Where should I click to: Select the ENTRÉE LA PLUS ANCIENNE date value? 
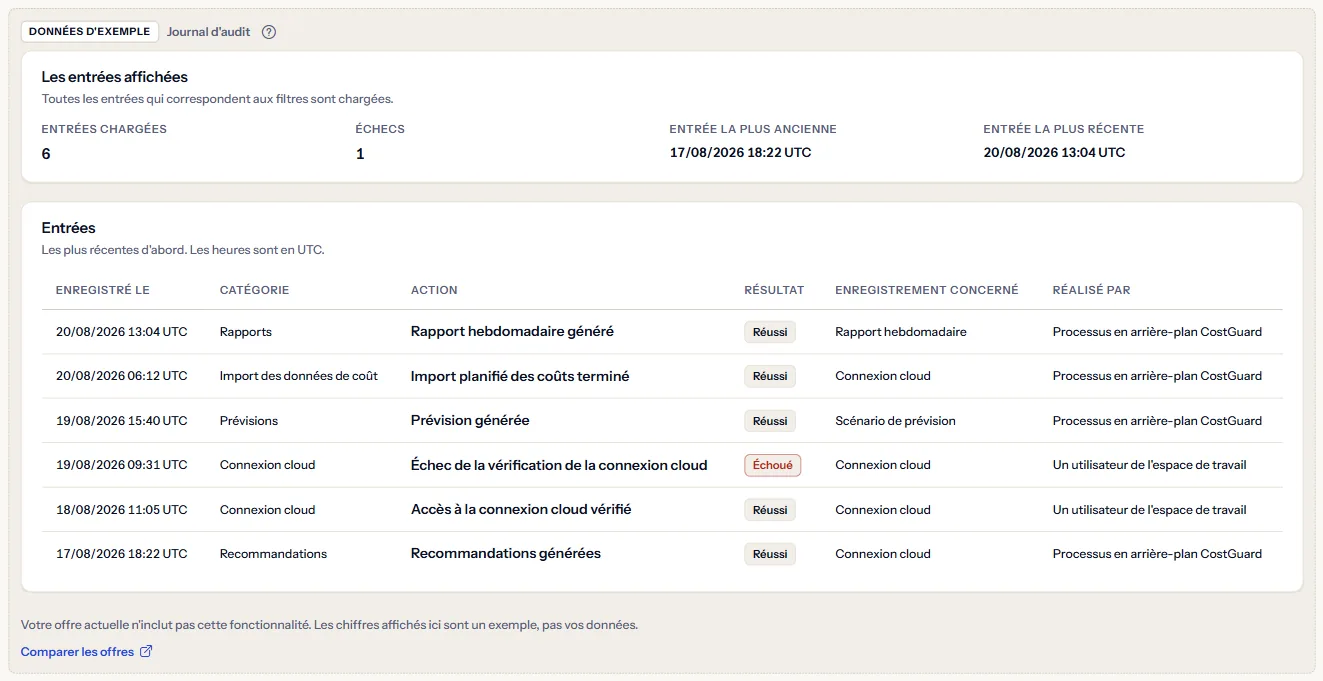741,153
